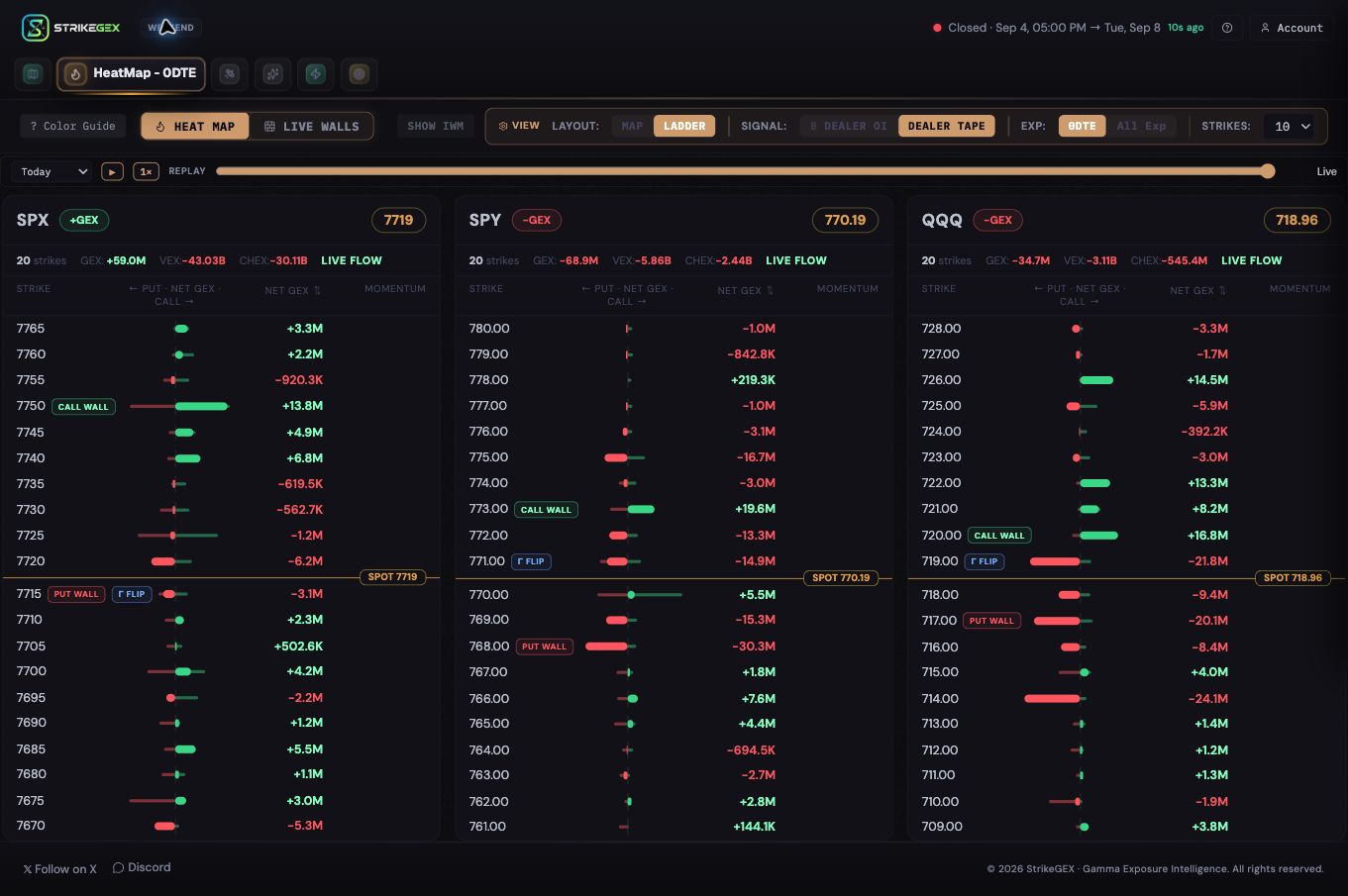Viewport: 1348px width, 896px height.
Task: Open the Today date dropdown
Action: [53, 171]
